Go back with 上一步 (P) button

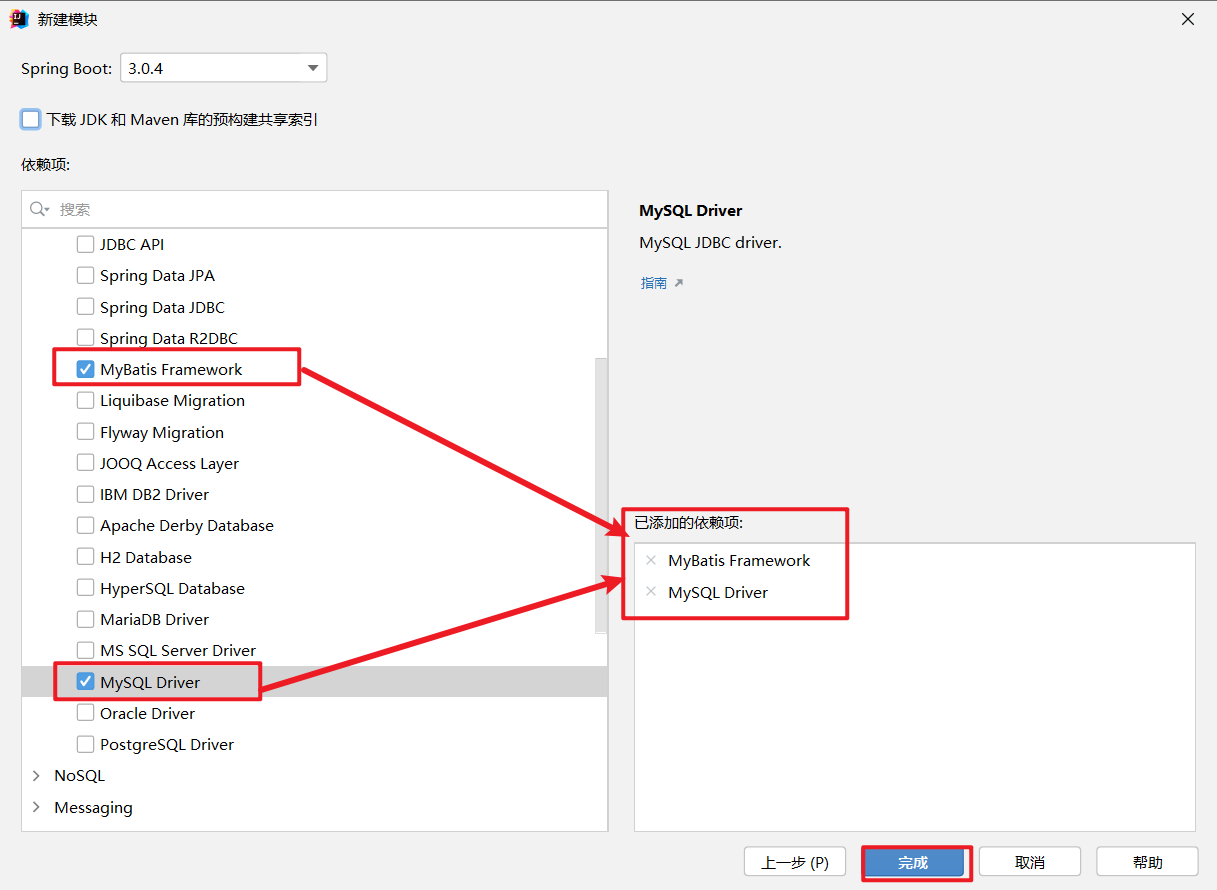(x=794, y=862)
